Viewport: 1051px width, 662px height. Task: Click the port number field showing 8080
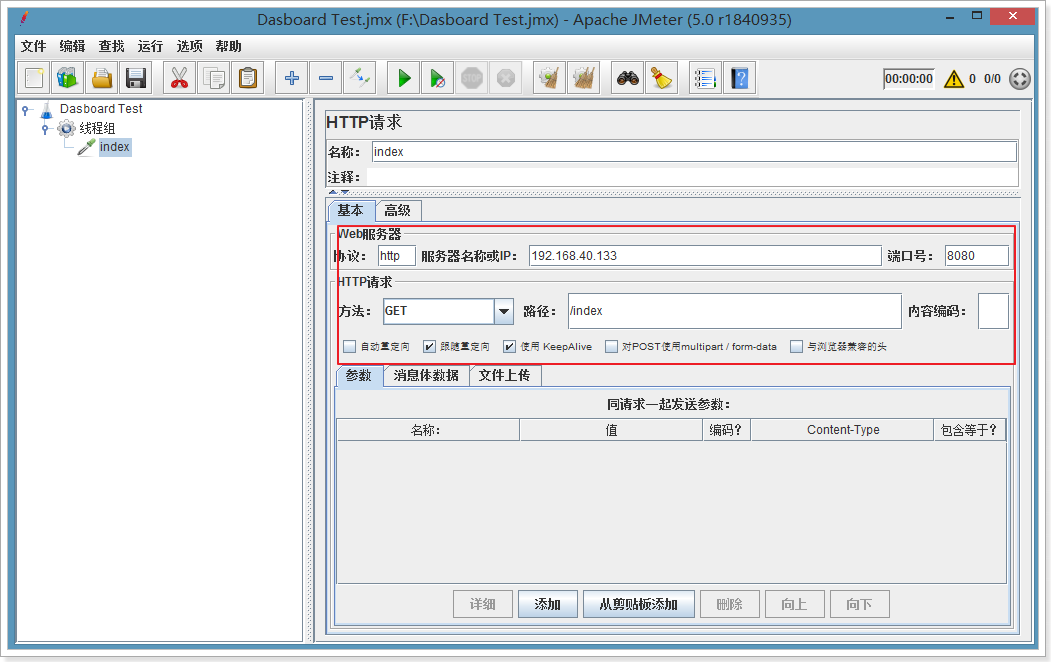pyautogui.click(x=977, y=255)
